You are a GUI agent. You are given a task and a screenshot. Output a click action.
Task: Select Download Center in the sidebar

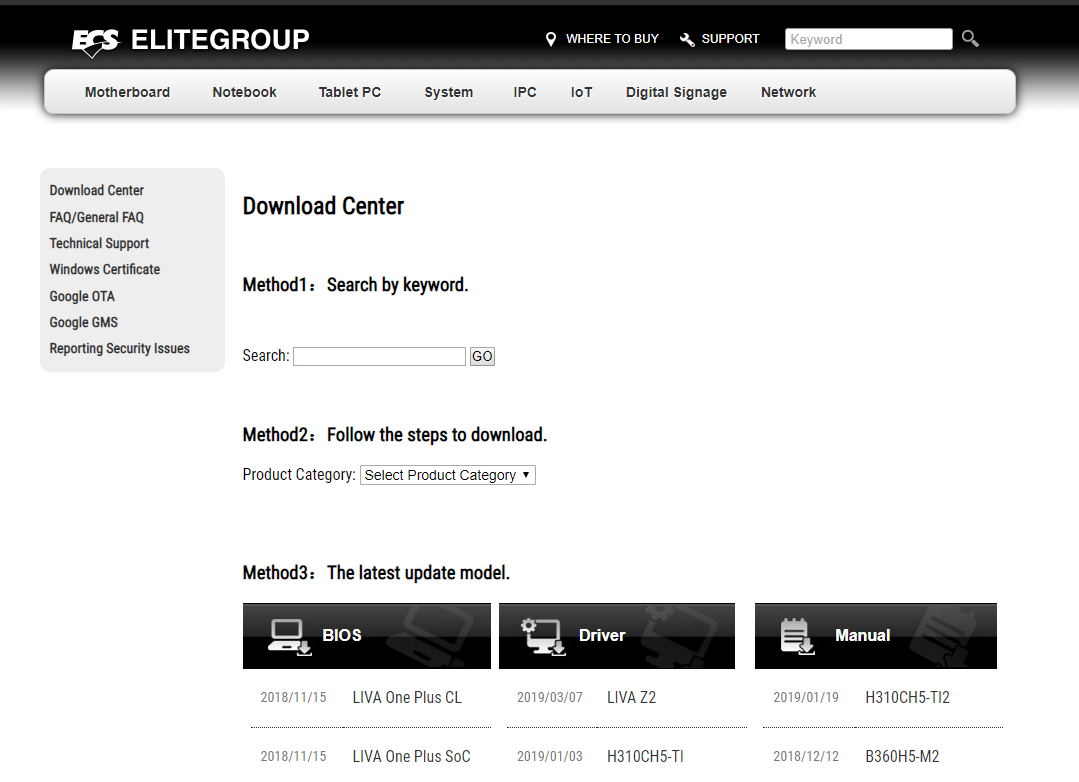pos(96,191)
